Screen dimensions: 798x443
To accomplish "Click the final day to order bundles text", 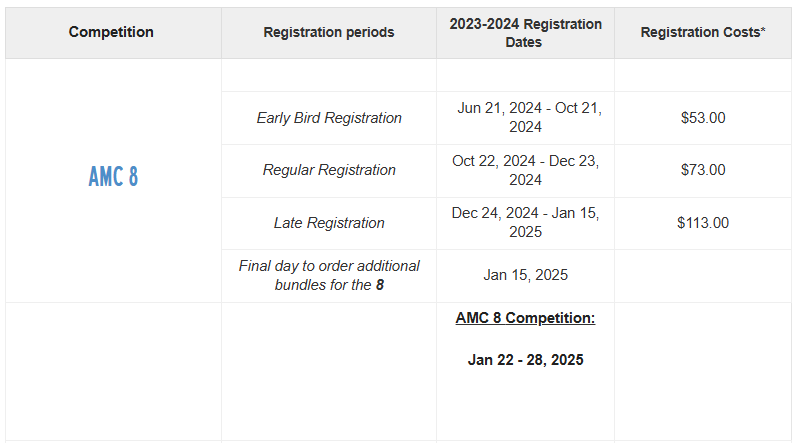I will point(329,275).
